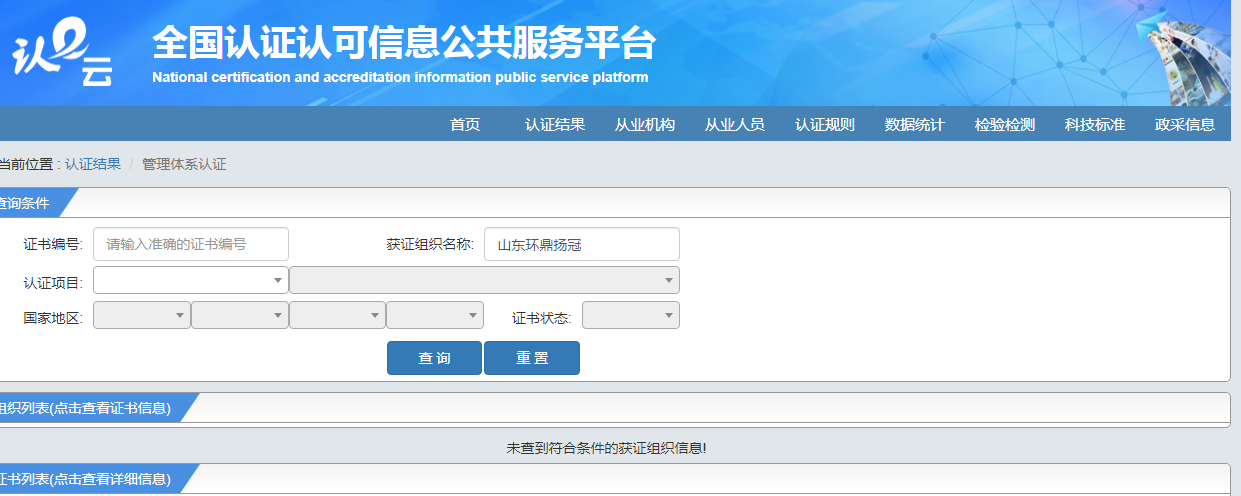This screenshot has height=496, width=1241.
Task: Click the 证书状态 field label
Action: [542, 318]
